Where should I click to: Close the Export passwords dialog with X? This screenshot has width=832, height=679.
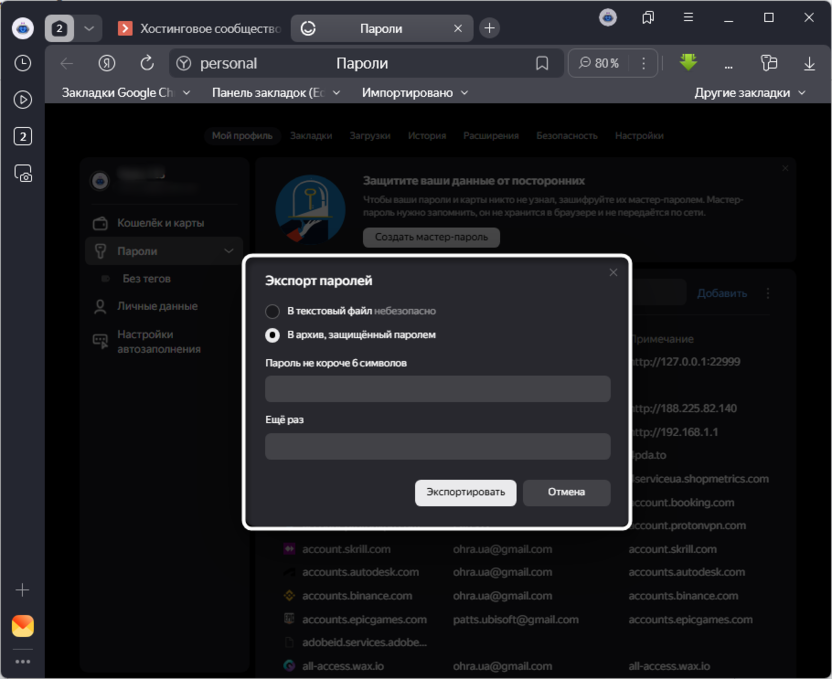[x=613, y=272]
